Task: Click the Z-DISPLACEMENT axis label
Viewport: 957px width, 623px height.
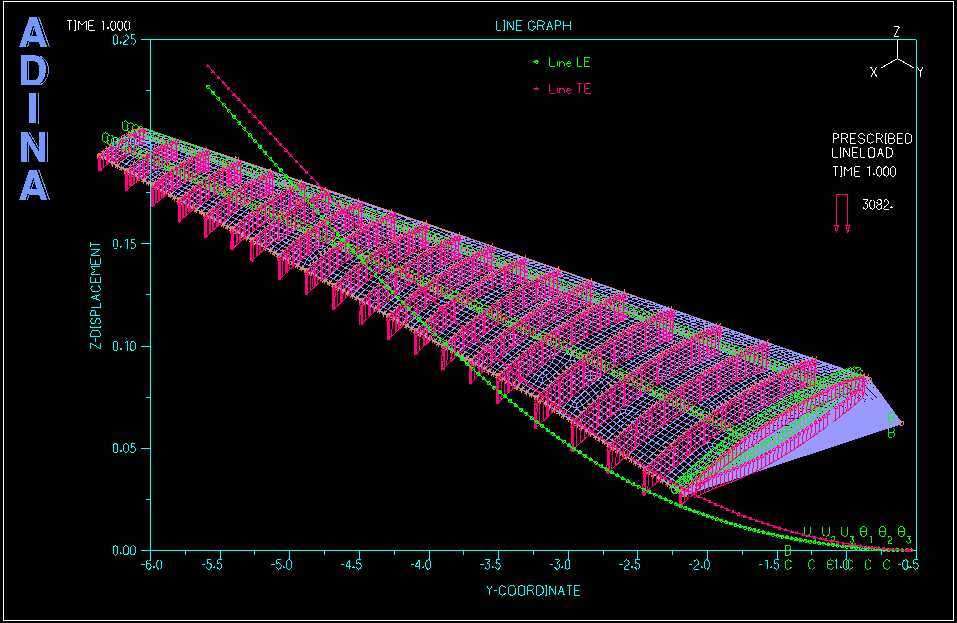Action: [95, 295]
